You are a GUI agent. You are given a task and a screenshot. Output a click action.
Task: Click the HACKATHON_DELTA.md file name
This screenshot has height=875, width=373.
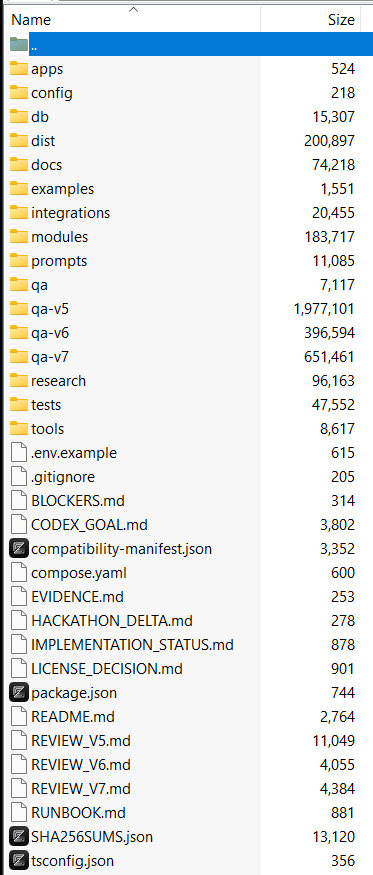pyautogui.click(x=112, y=621)
